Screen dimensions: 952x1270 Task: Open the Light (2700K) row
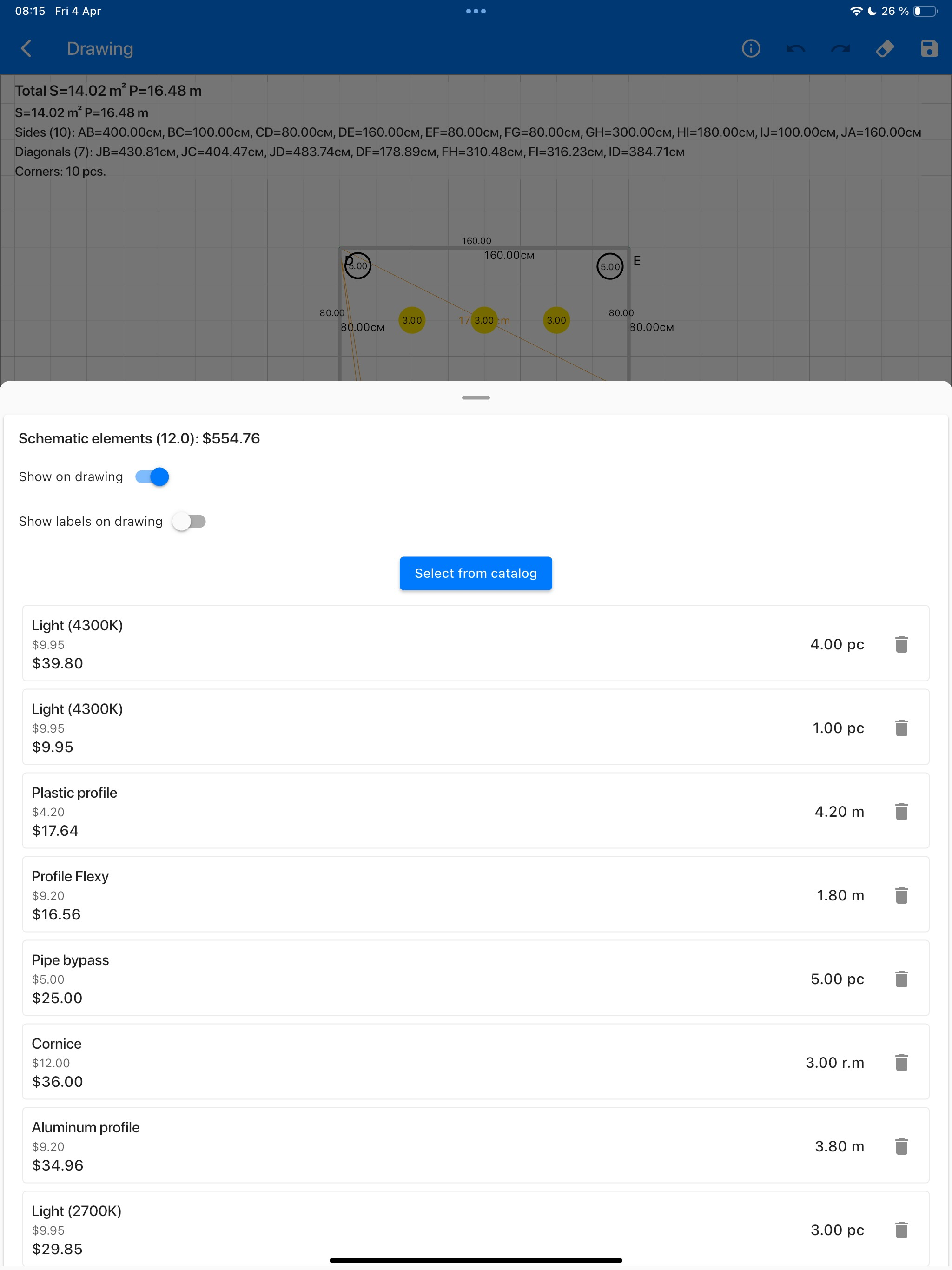(476, 1229)
